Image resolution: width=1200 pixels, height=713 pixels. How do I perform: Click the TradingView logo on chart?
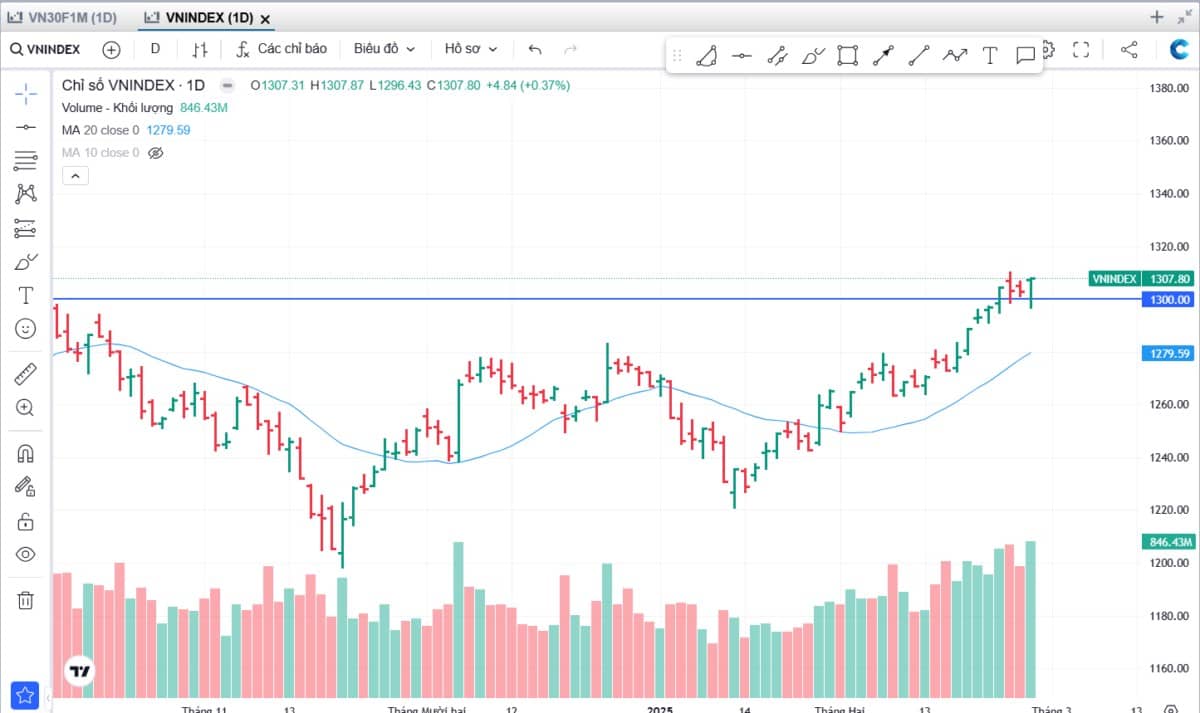pos(80,671)
